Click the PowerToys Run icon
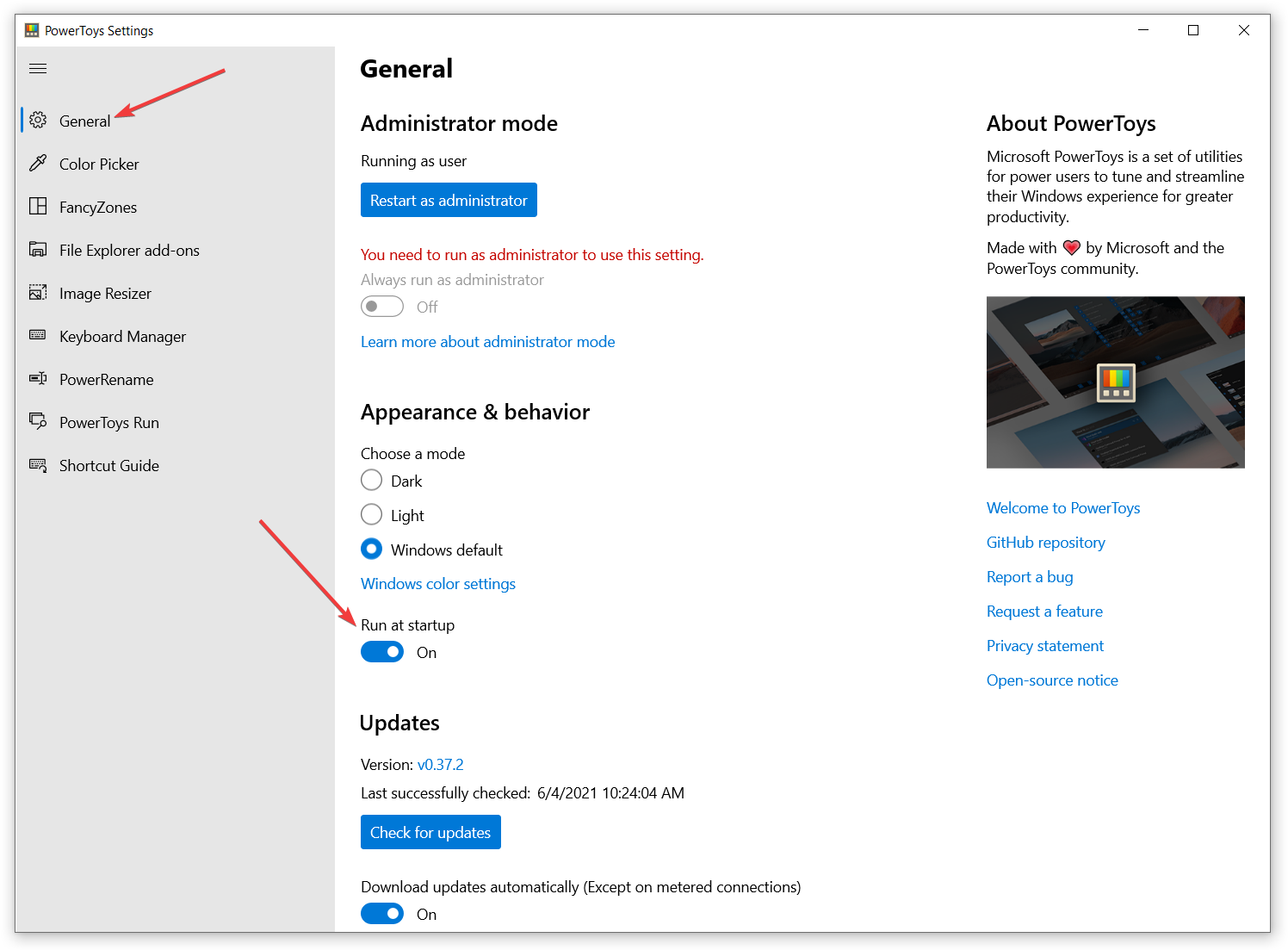1288x950 pixels. coord(38,422)
